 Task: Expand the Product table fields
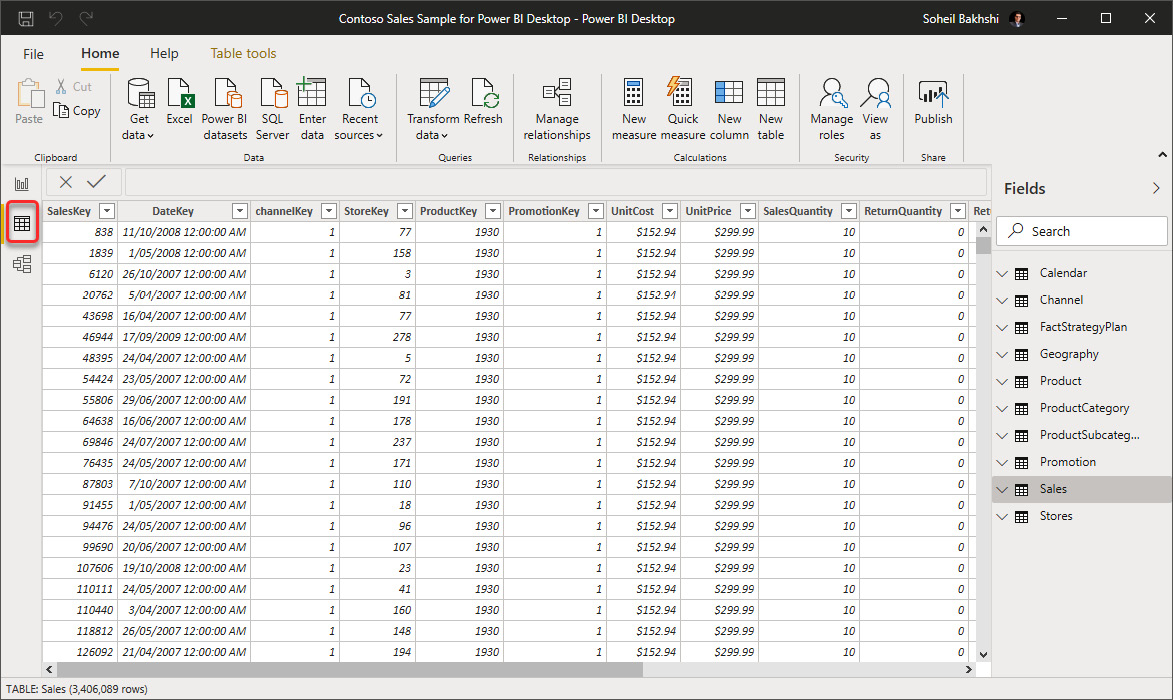(1002, 381)
